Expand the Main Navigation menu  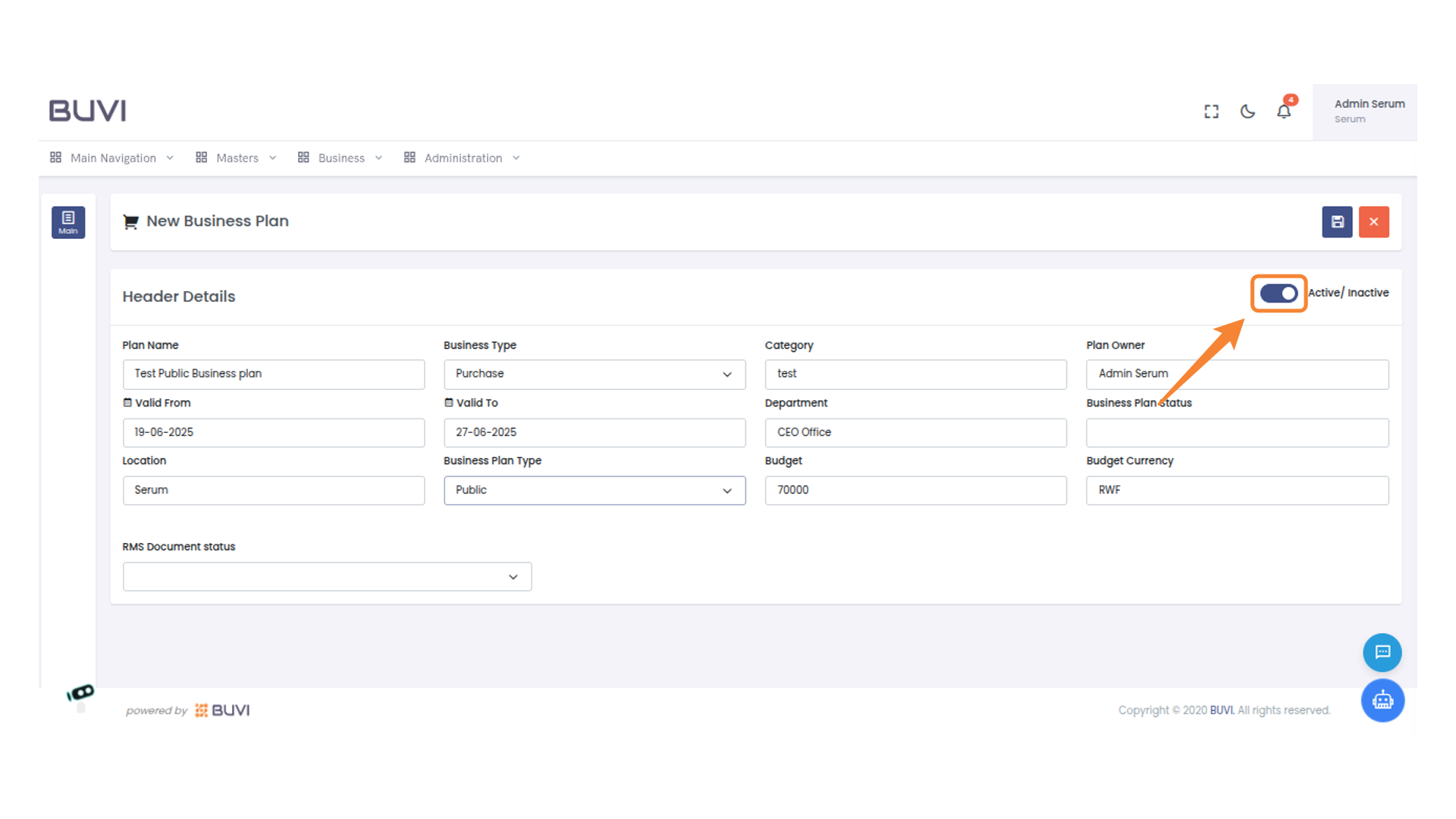click(111, 158)
